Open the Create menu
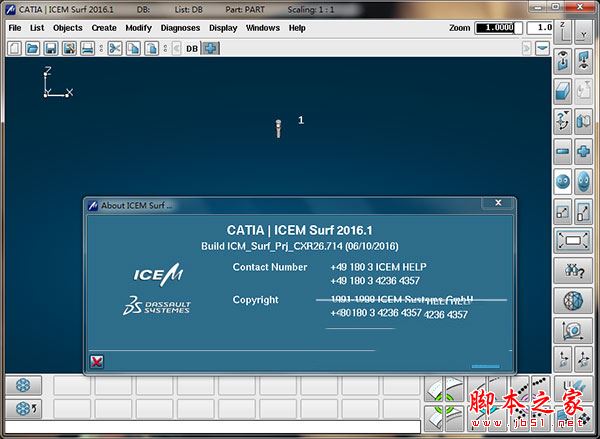The image size is (600, 439). (x=104, y=28)
